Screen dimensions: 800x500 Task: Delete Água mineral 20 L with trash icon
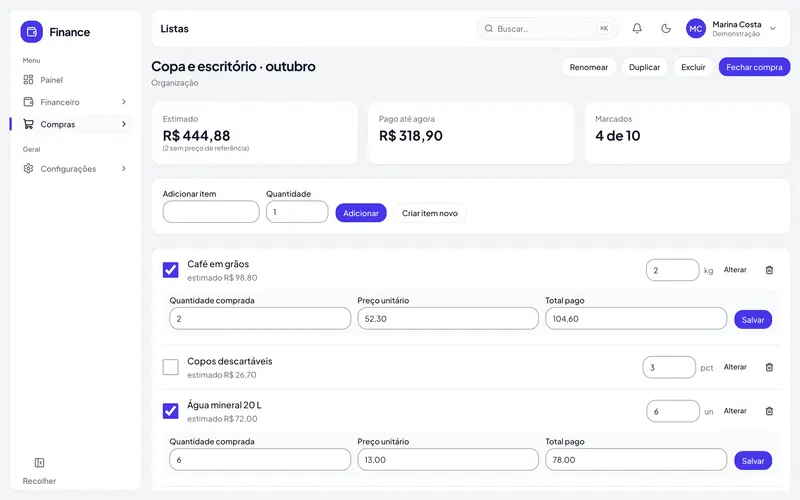coord(769,411)
